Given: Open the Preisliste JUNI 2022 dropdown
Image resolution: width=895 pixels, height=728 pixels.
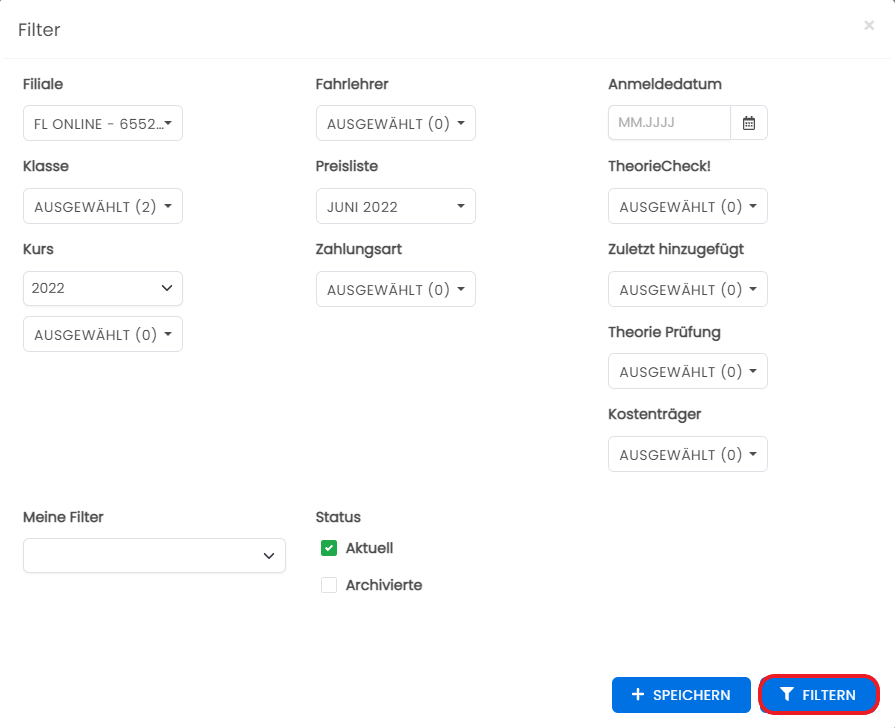Looking at the screenshot, I should tap(396, 206).
